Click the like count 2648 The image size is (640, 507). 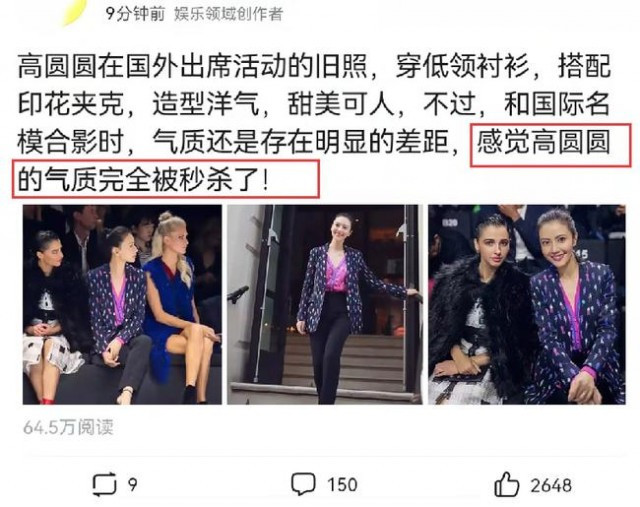[551, 485]
